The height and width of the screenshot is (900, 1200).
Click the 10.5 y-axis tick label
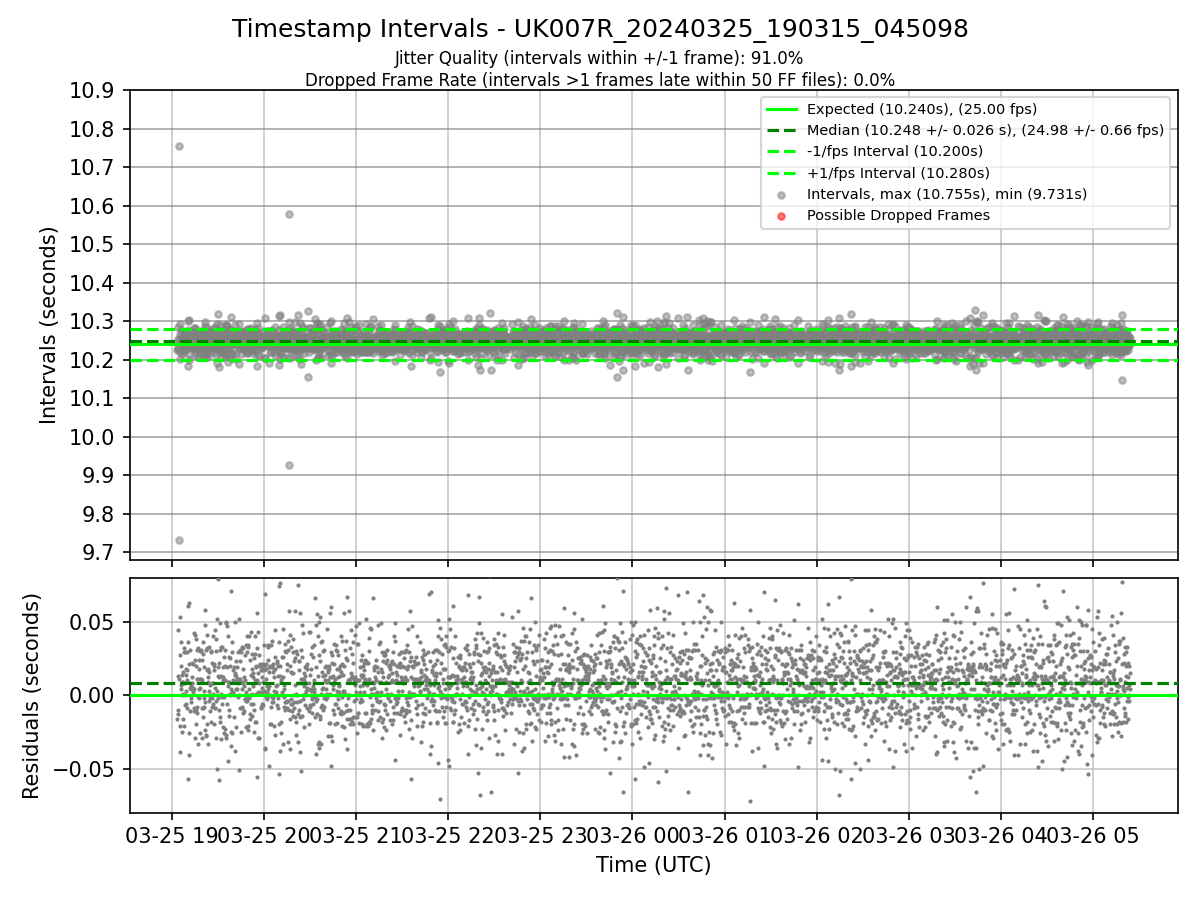[x=93, y=245]
